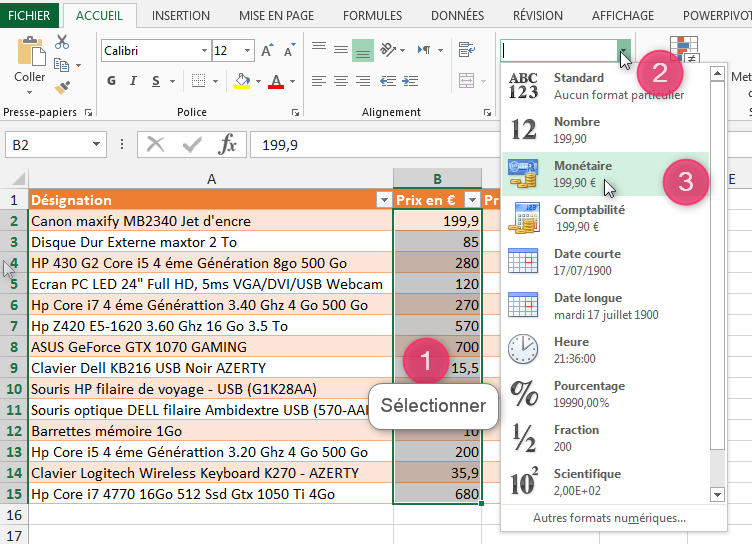Screen dimensions: 752x544
Task: Click conditional formatting icon
Action: 684,48
